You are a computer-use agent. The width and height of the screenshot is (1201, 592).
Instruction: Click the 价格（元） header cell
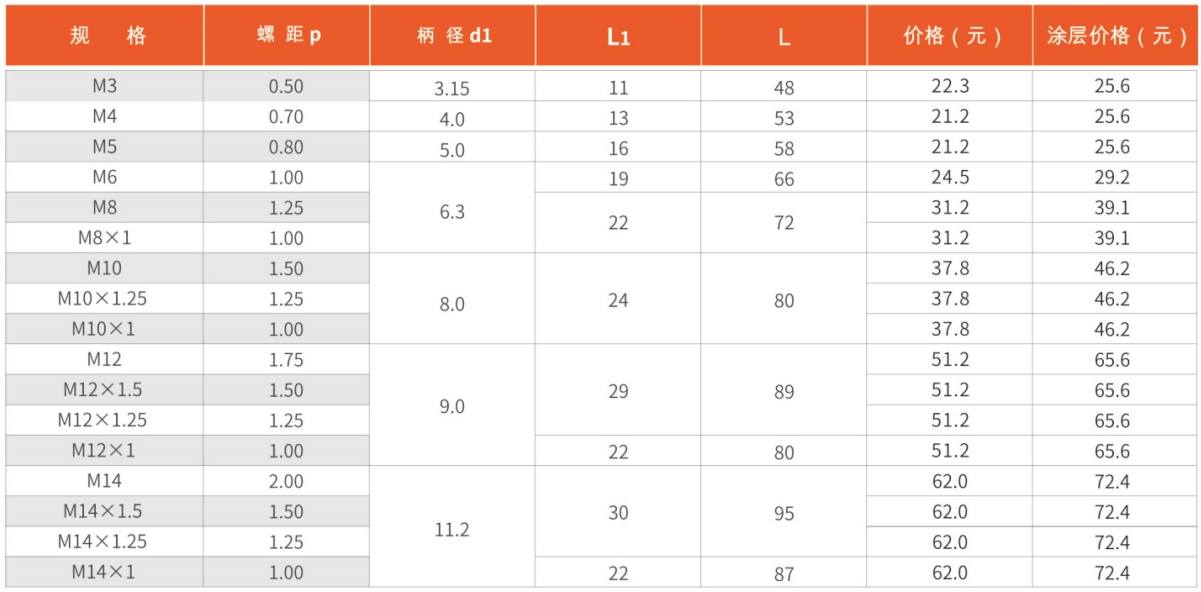point(950,36)
